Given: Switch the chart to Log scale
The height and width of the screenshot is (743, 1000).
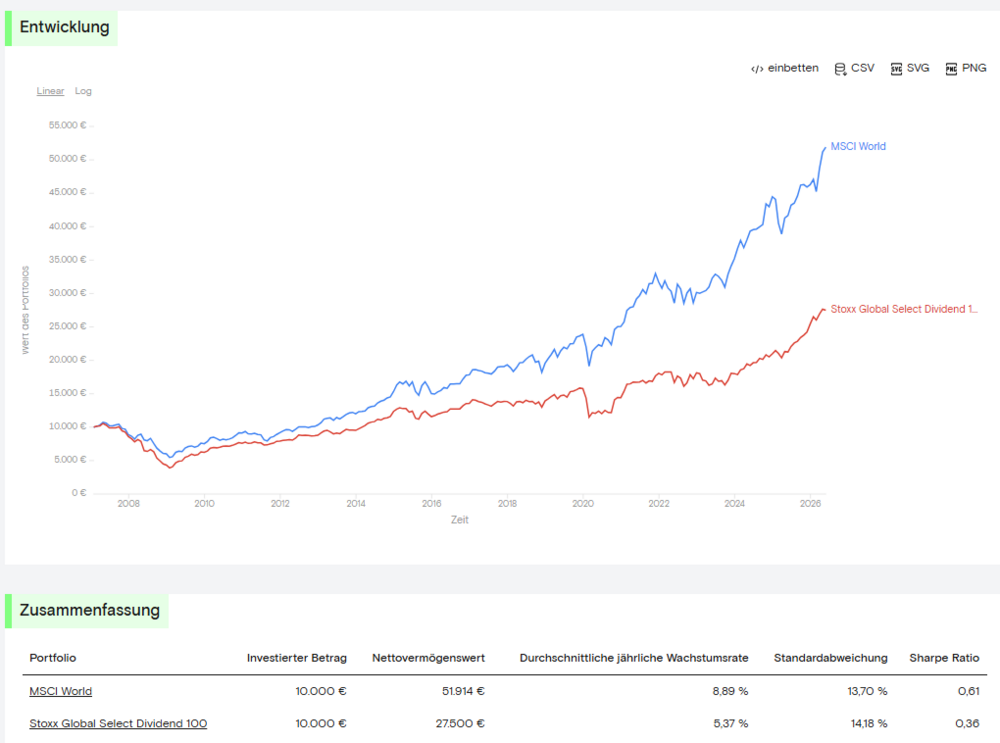Looking at the screenshot, I should pyautogui.click(x=83, y=91).
